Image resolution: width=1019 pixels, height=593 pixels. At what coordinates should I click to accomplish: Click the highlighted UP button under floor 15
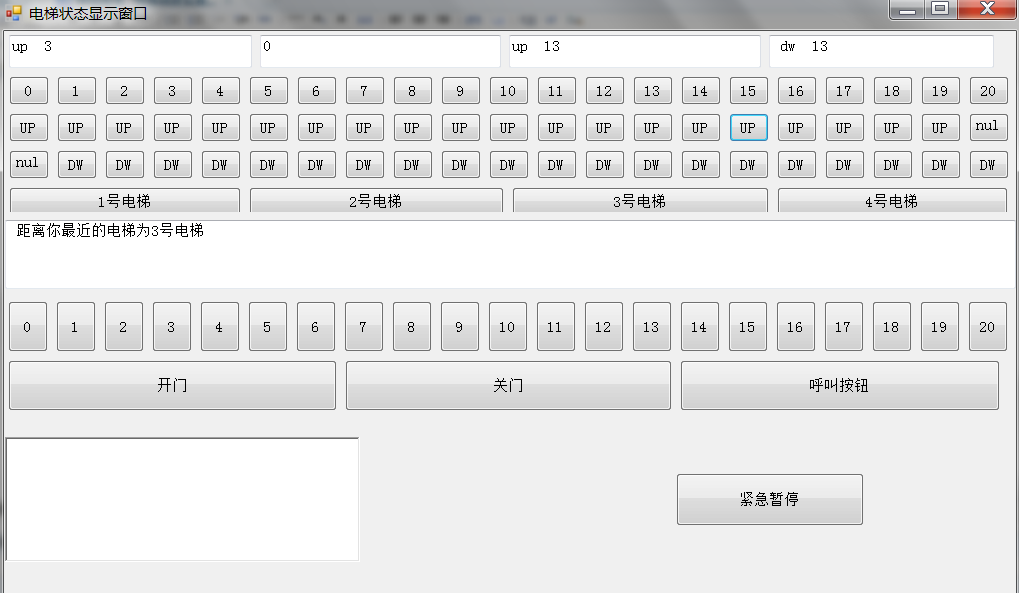click(x=749, y=128)
